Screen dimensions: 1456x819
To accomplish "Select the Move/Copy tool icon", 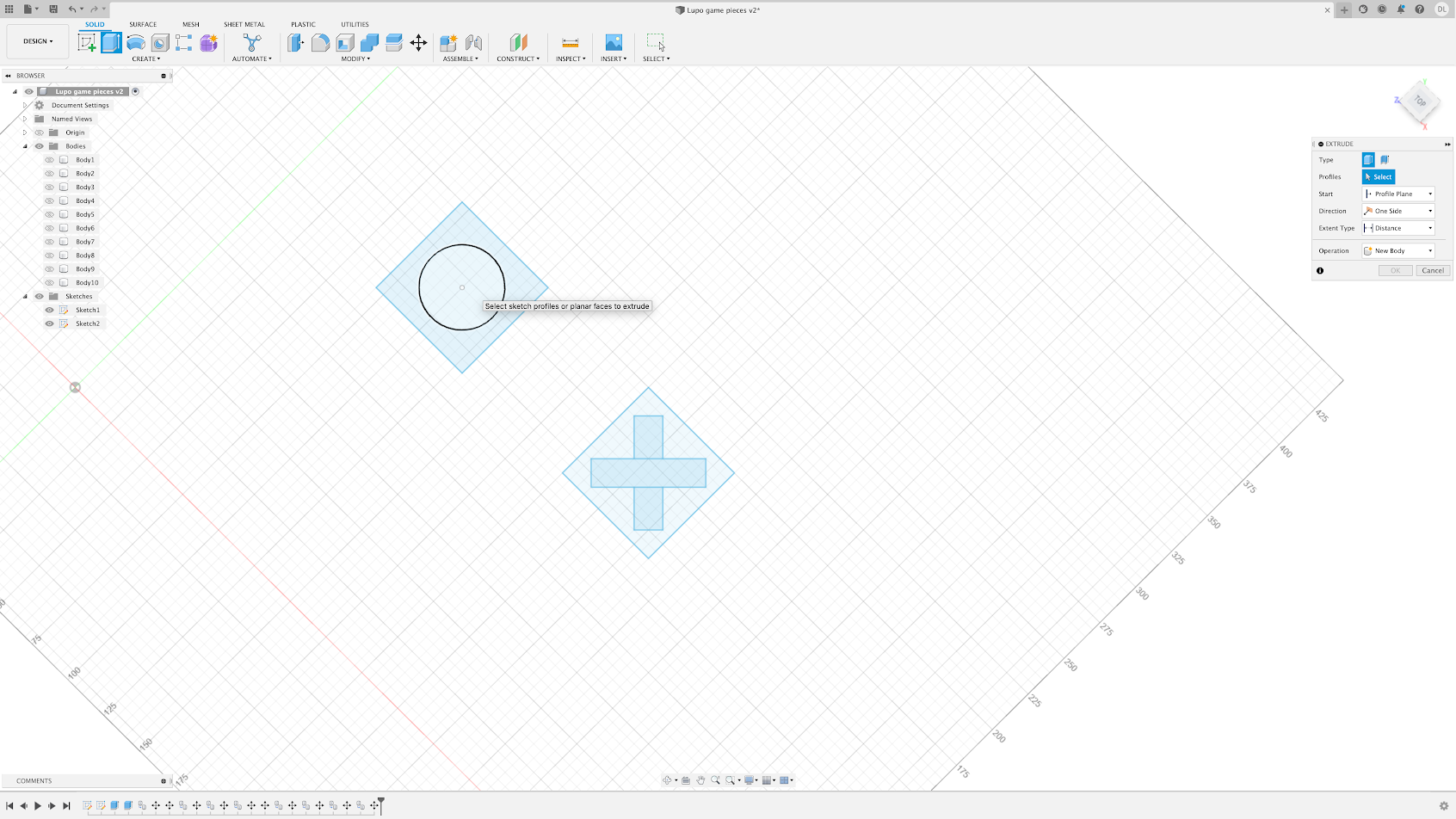I will pyautogui.click(x=418, y=42).
